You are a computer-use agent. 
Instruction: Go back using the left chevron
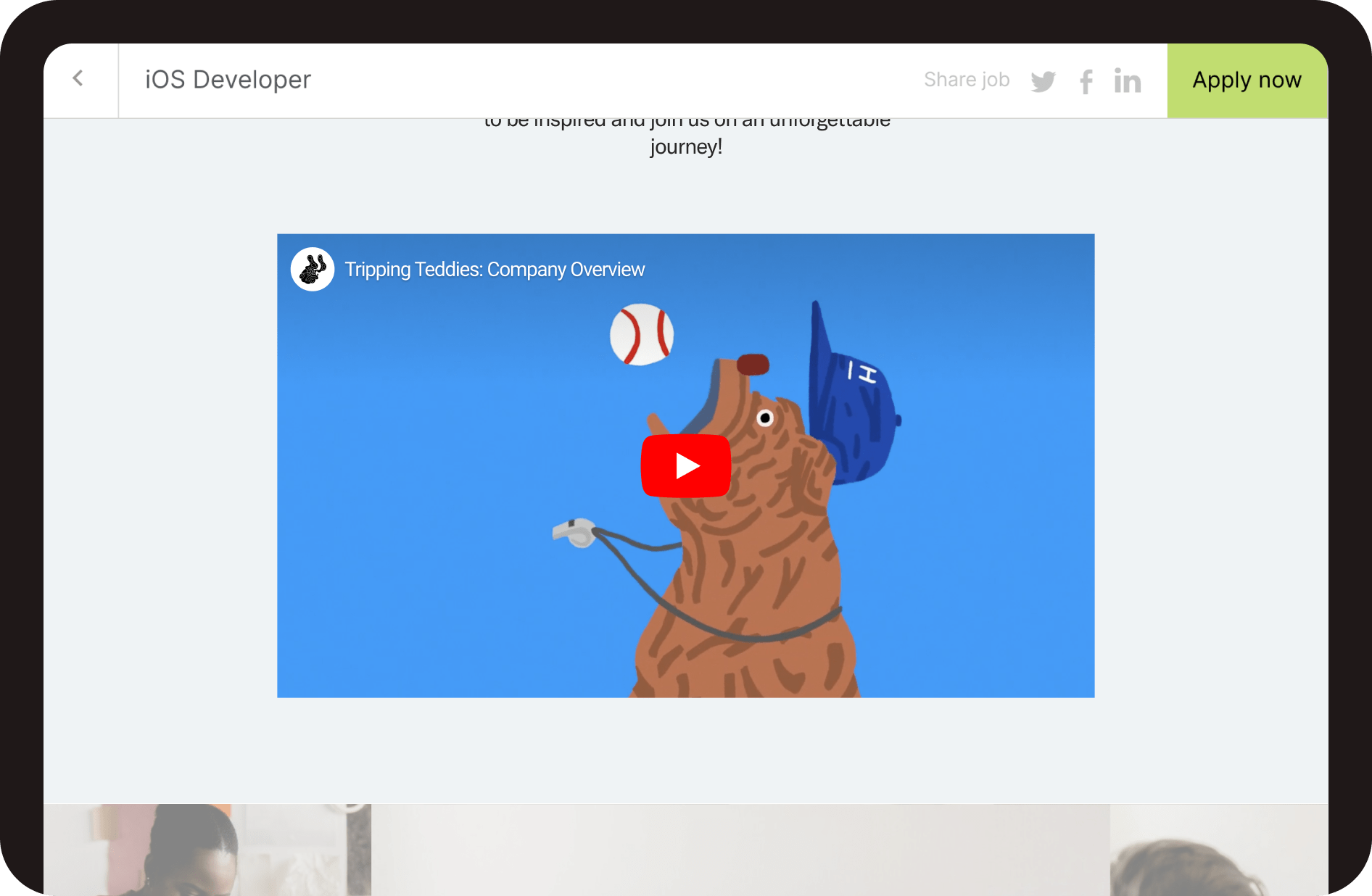tap(78, 79)
